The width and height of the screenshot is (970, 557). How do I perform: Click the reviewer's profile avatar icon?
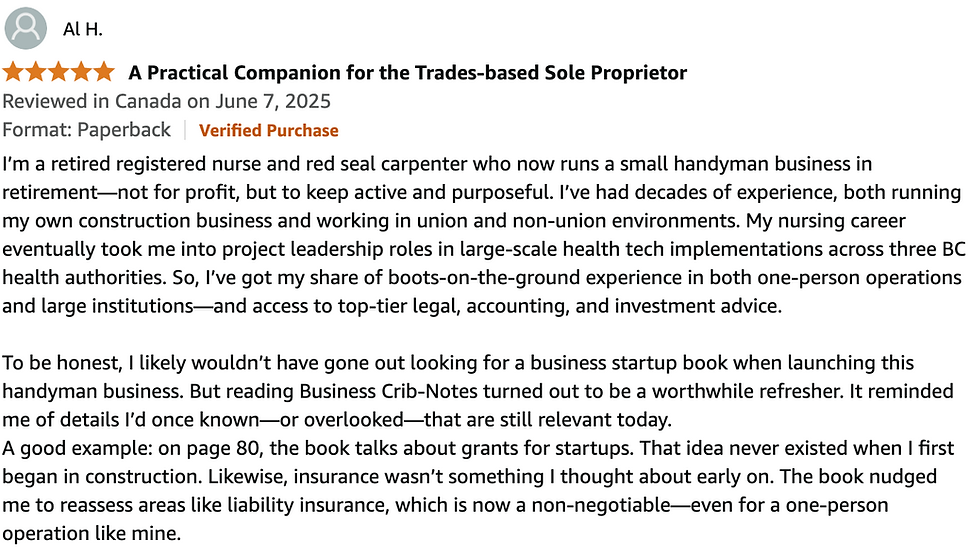coord(25,28)
